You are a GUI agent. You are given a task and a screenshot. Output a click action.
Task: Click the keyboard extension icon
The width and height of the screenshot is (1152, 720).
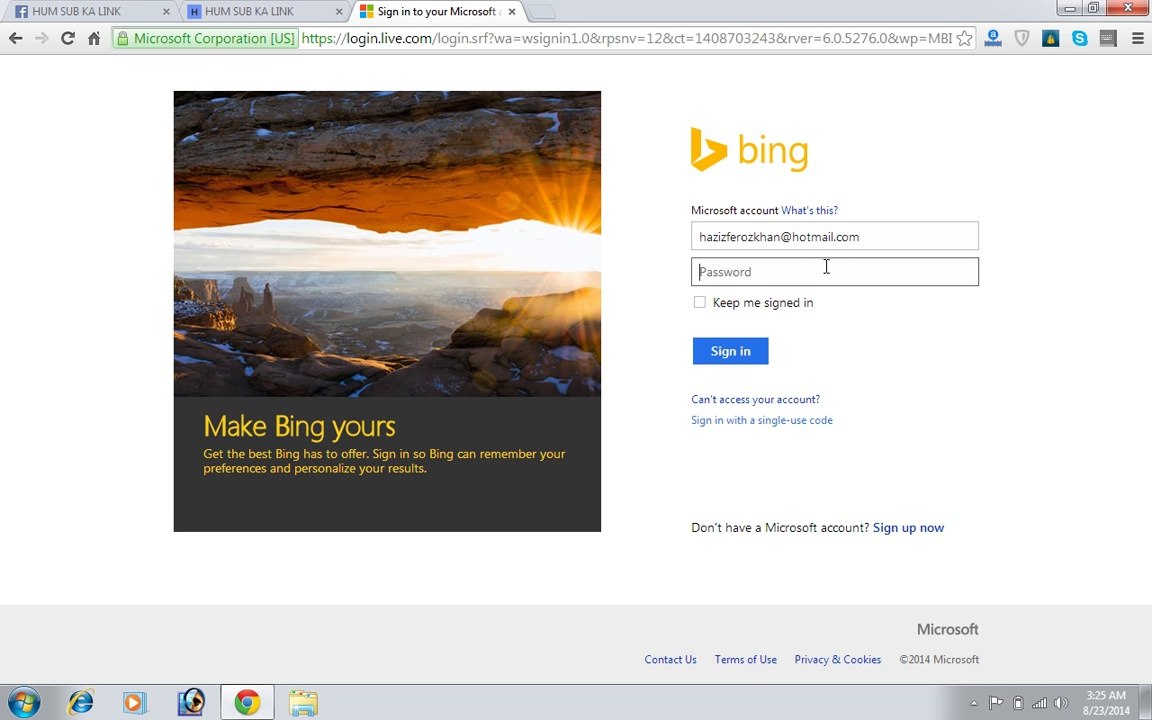[1108, 38]
